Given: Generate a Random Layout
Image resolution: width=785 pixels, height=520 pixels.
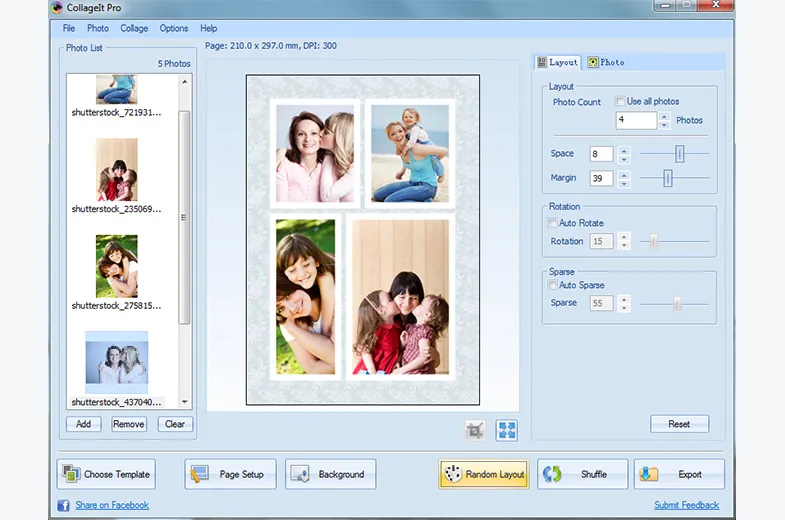Looking at the screenshot, I should (x=484, y=474).
